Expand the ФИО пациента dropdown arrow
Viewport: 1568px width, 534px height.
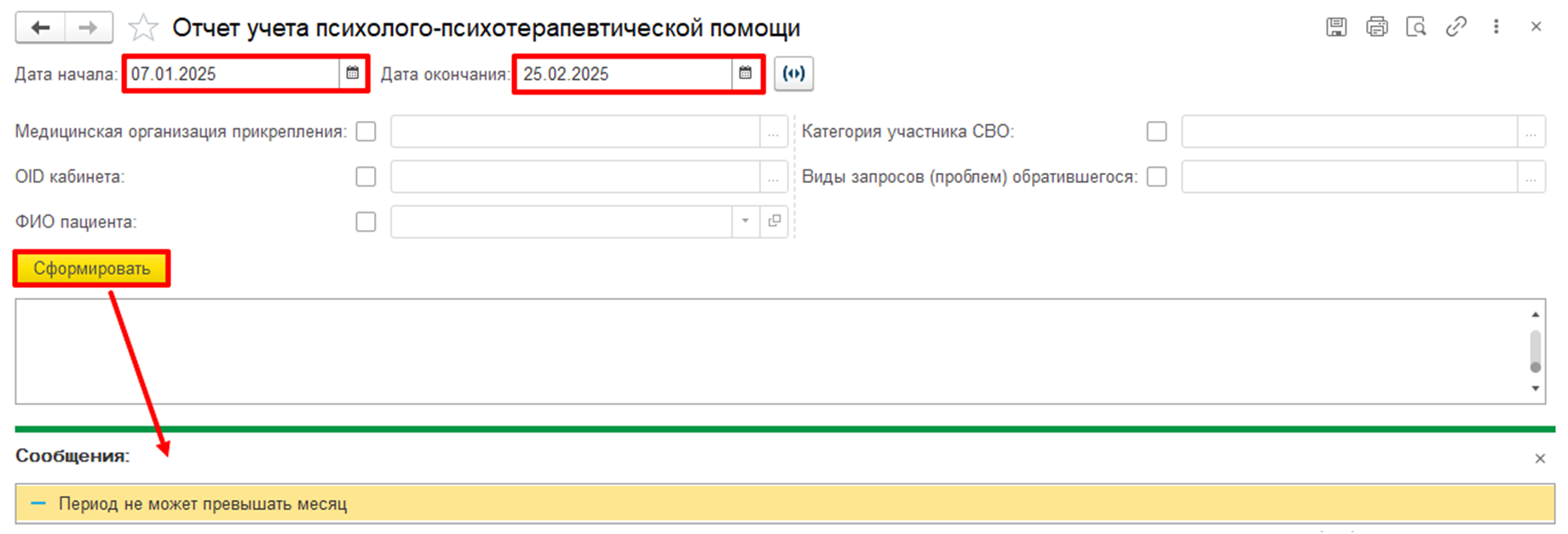(746, 221)
